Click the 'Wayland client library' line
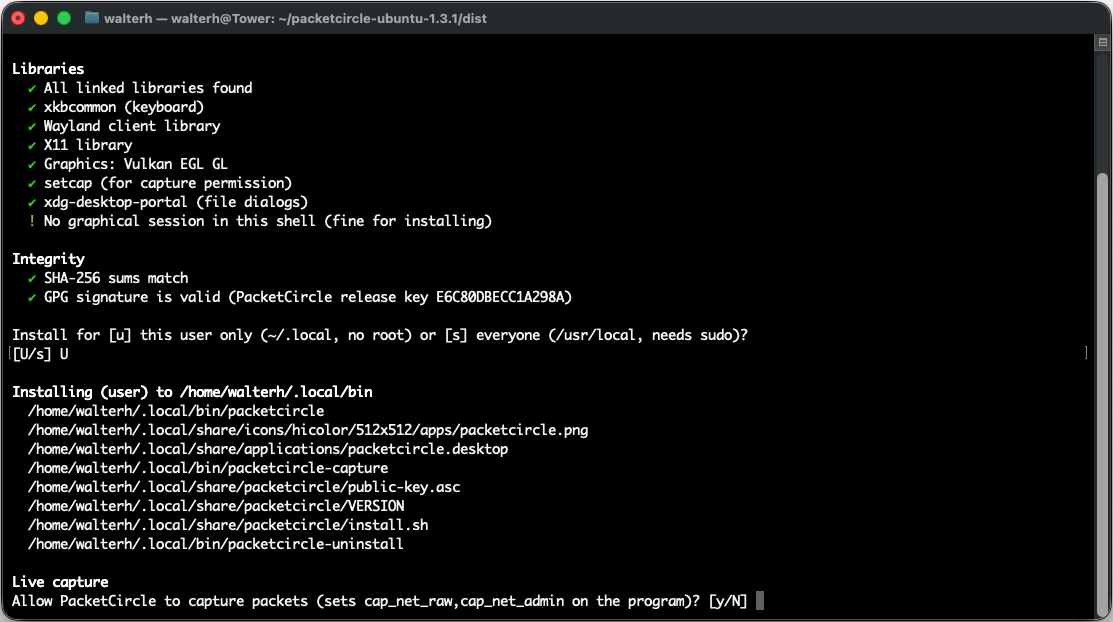The image size is (1113, 622). pos(132,126)
